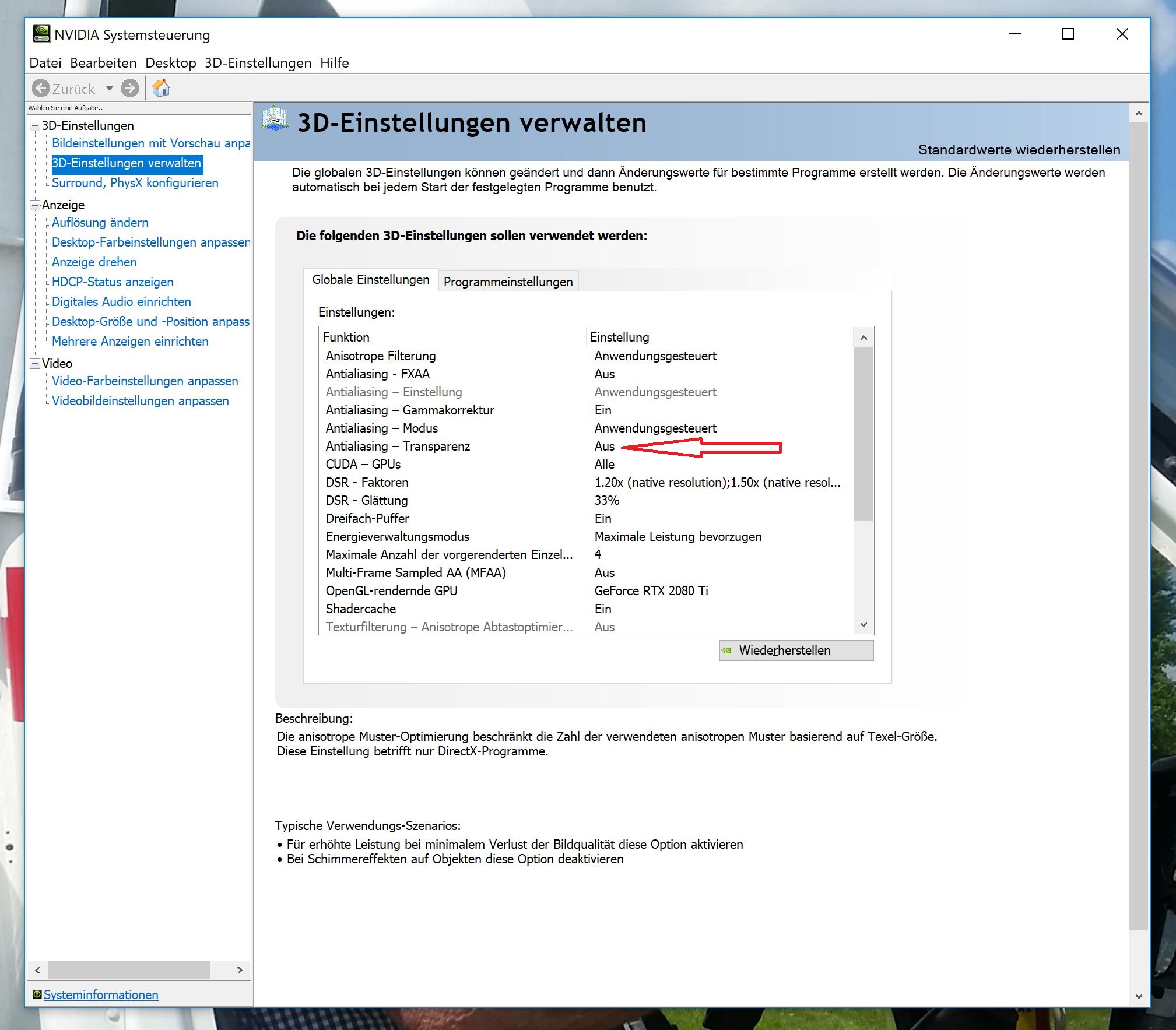Open Auflösung ändern
The height and width of the screenshot is (1030, 1176).
(x=100, y=223)
